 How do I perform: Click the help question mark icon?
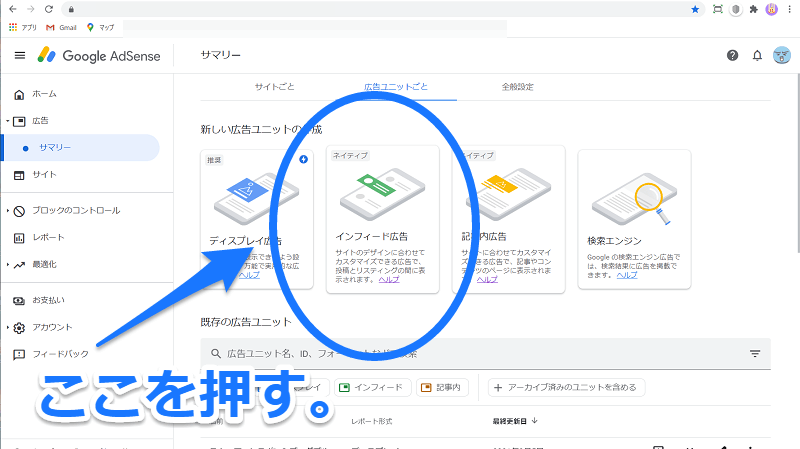coord(733,55)
